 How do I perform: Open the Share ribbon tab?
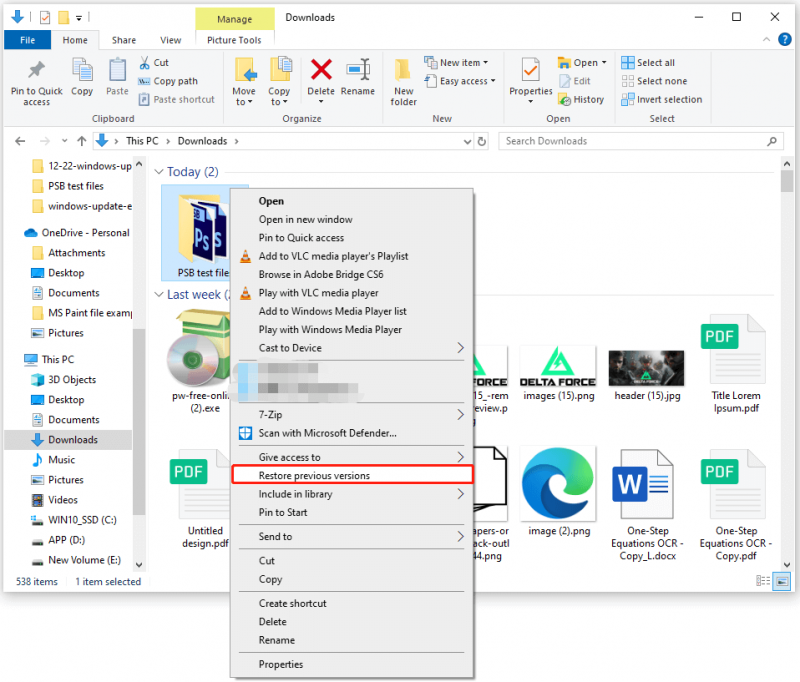pyautogui.click(x=124, y=40)
